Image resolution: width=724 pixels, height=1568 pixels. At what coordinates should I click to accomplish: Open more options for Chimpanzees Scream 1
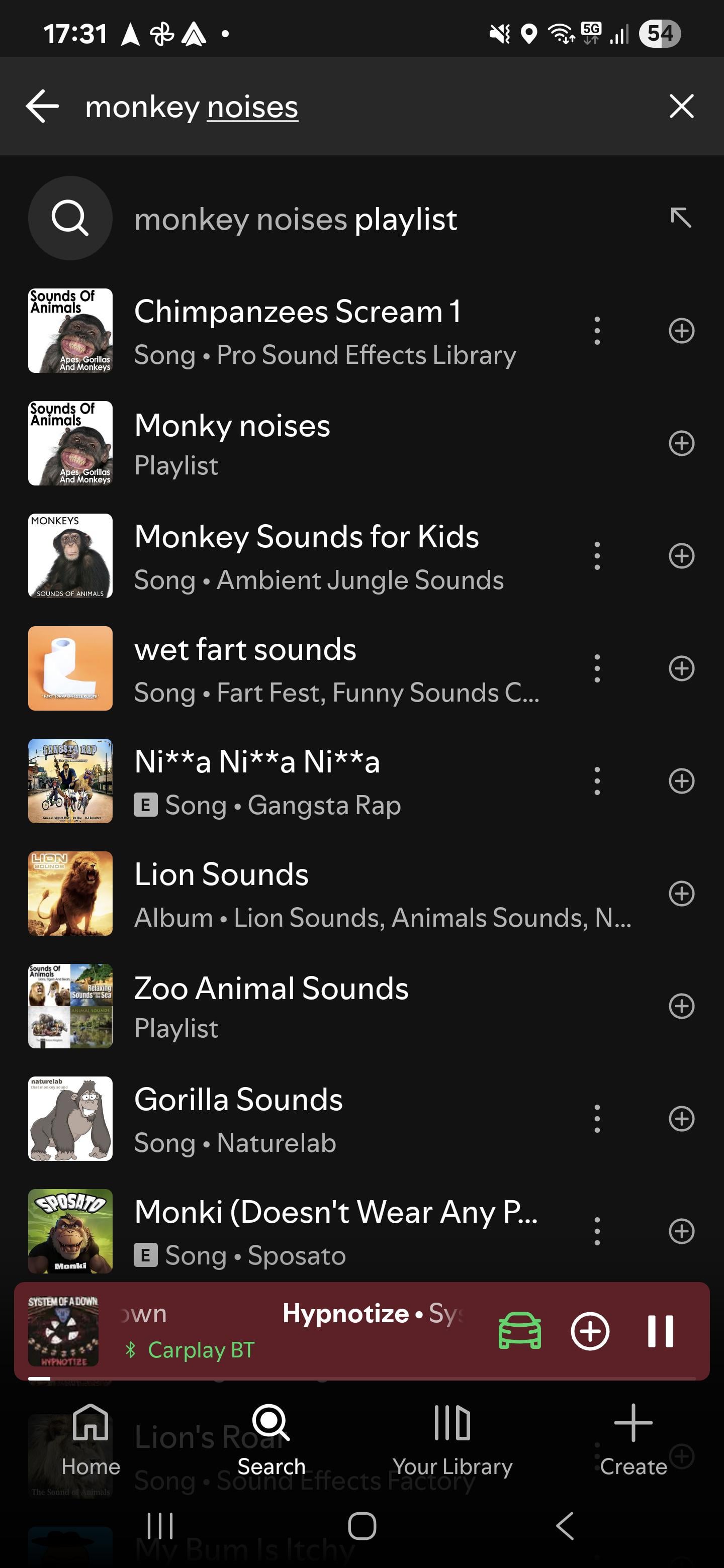[x=597, y=331]
